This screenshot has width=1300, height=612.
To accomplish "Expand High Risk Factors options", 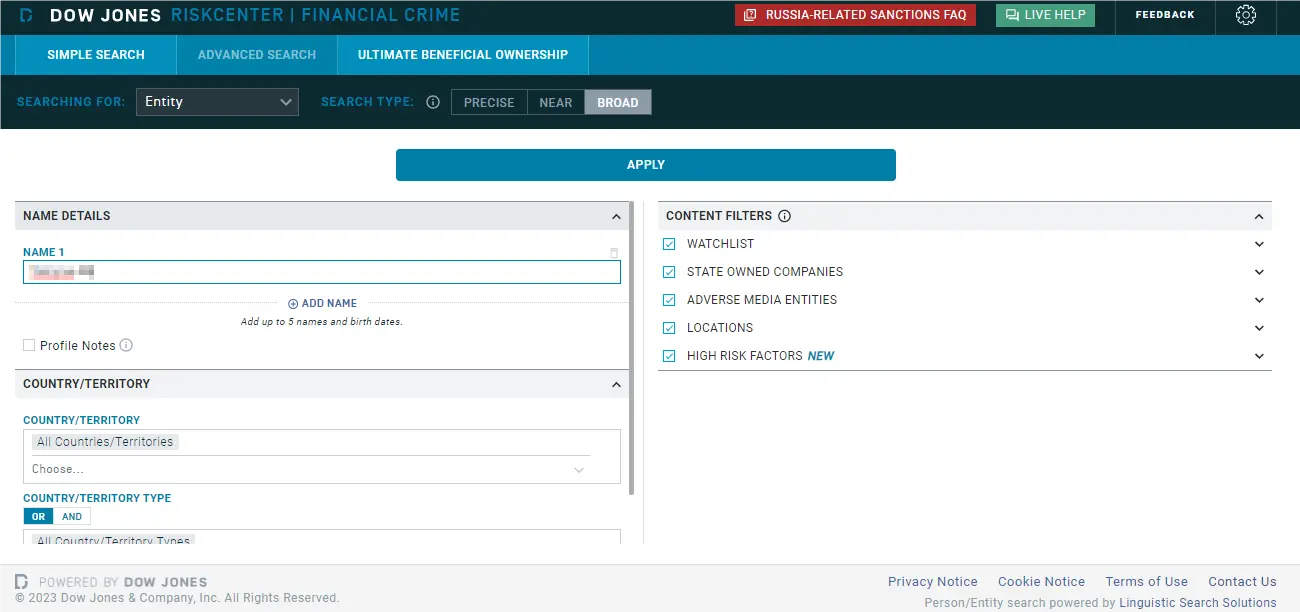I will pos(1259,356).
